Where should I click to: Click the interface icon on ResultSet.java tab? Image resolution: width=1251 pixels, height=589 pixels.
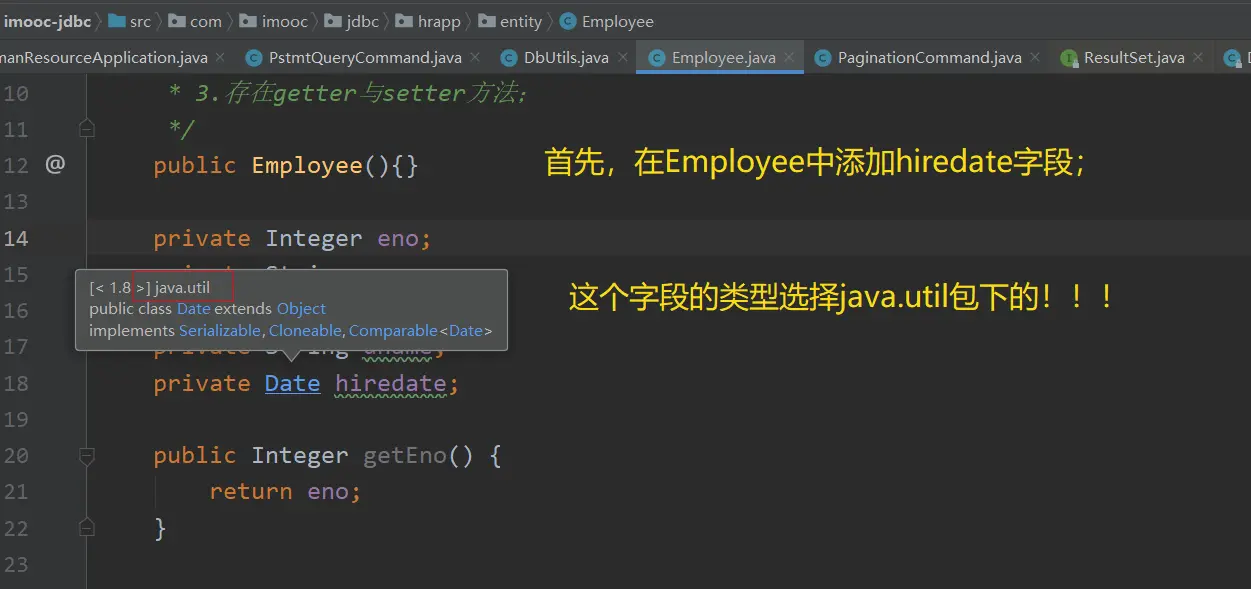point(1069,58)
